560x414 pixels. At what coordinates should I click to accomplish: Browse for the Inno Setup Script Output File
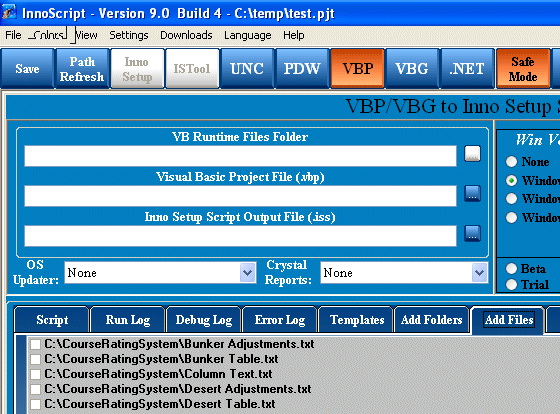click(x=472, y=234)
